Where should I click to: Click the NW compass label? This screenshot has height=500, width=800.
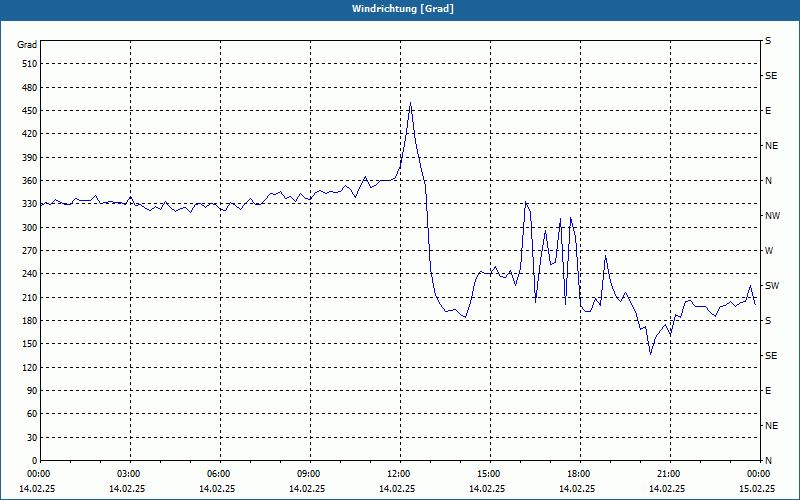click(772, 216)
